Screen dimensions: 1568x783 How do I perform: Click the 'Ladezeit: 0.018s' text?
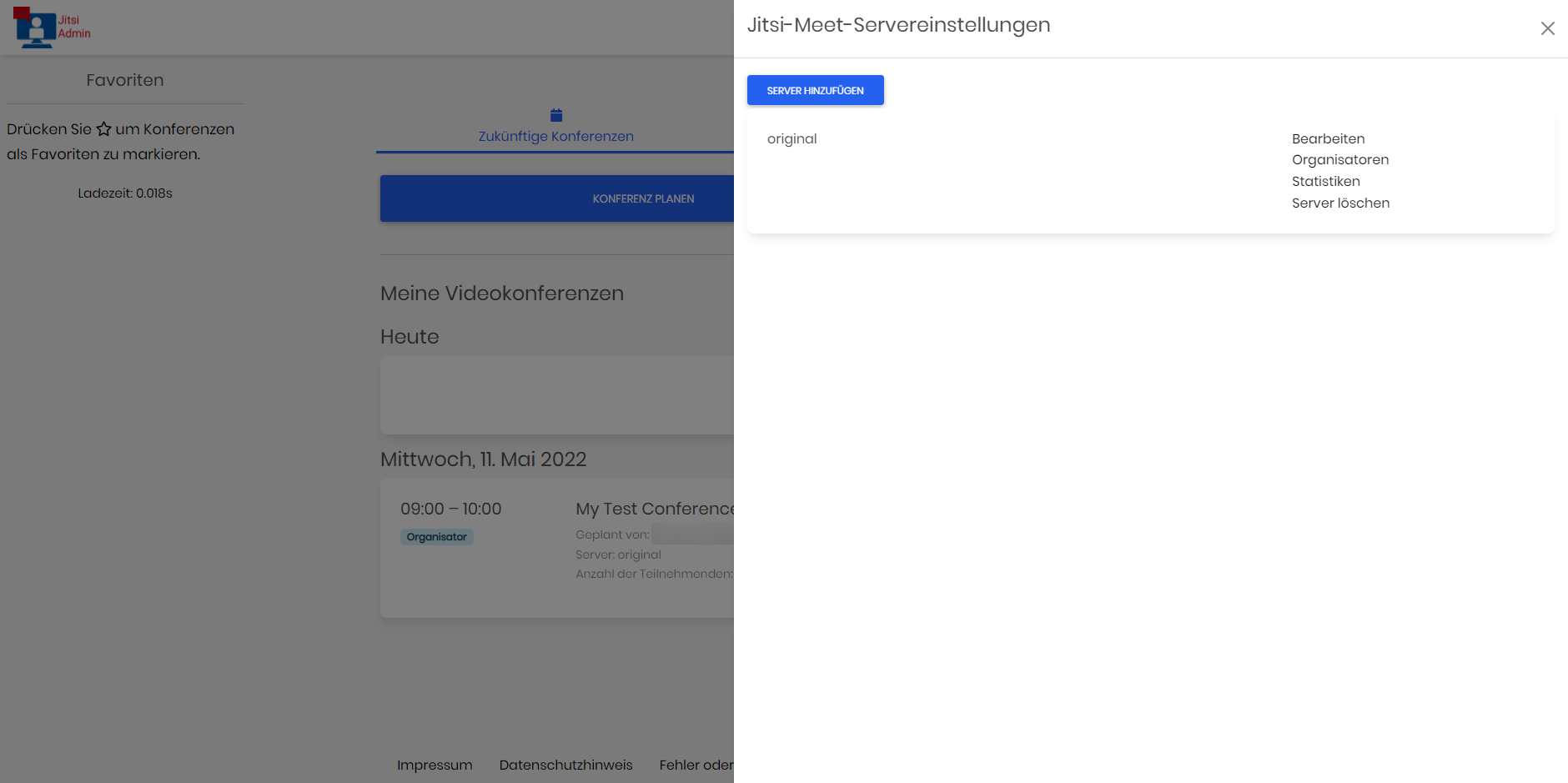[125, 193]
